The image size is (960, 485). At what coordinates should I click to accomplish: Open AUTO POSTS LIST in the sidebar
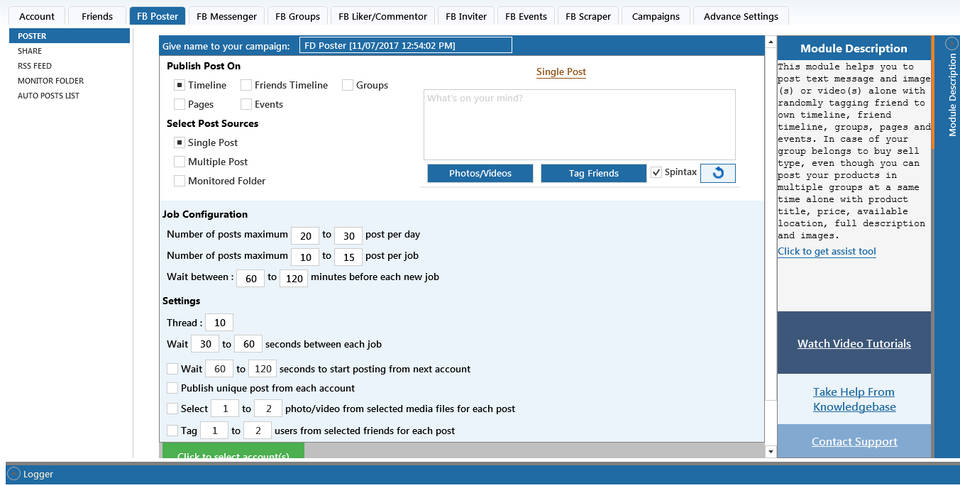(48, 96)
